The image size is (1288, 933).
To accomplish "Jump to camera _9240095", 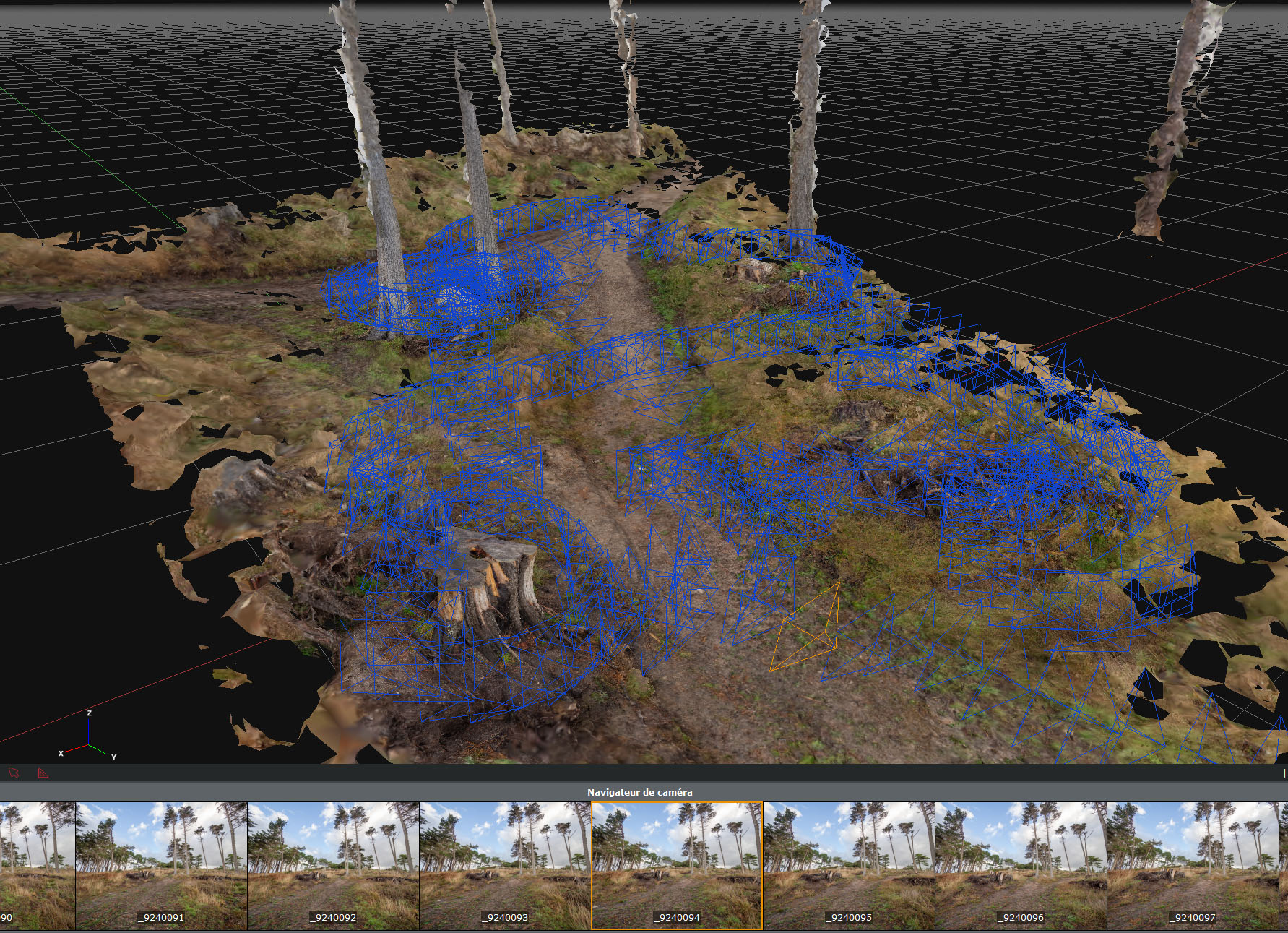I will [850, 865].
